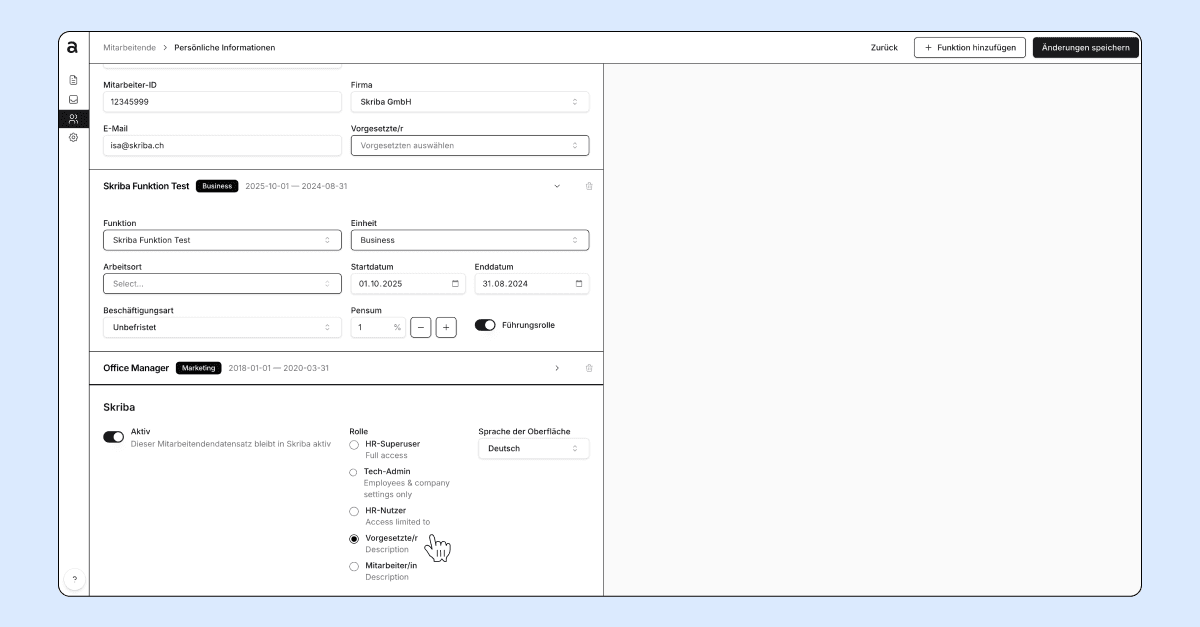The width and height of the screenshot is (1200, 627).
Task: Go to Mitarbeitende breadcrumb
Action: point(130,48)
